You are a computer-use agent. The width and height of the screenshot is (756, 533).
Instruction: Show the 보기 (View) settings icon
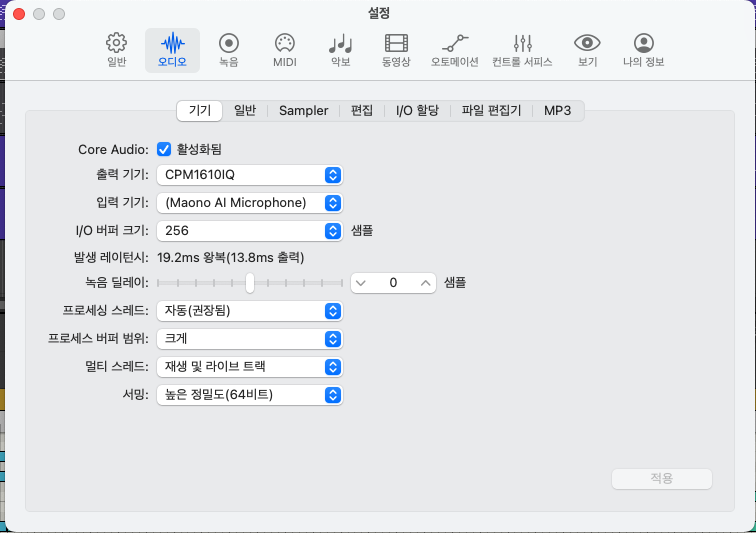coord(587,49)
